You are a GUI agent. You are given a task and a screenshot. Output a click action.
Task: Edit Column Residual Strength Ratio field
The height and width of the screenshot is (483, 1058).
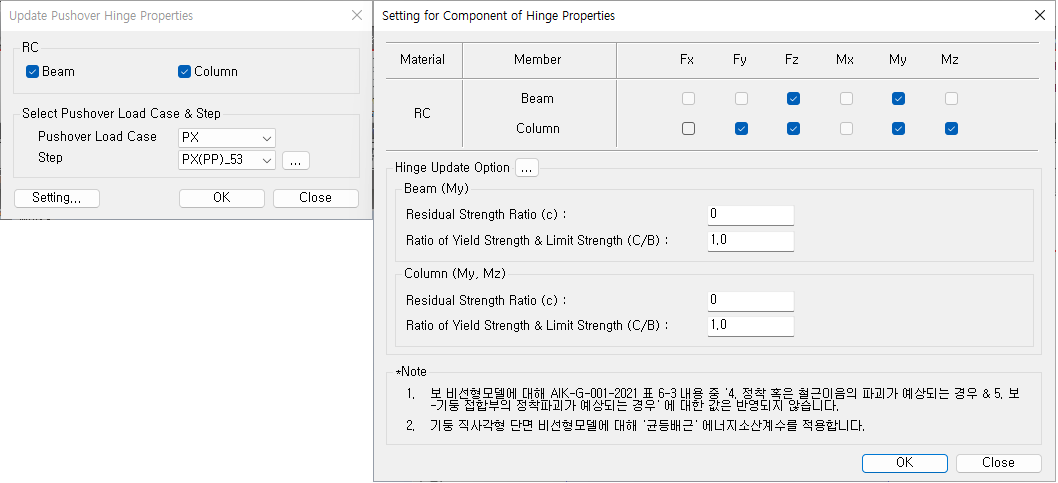751,300
